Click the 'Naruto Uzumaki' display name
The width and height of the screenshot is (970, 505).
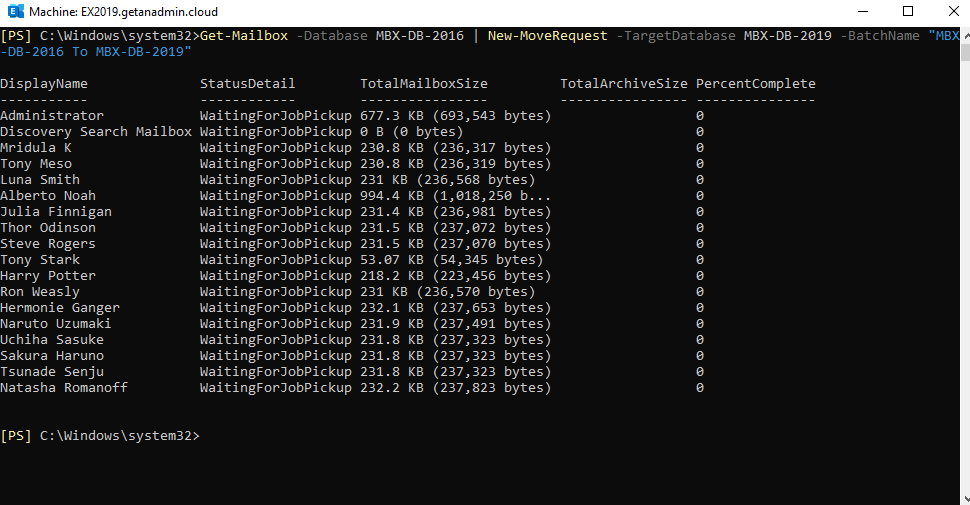coord(56,324)
